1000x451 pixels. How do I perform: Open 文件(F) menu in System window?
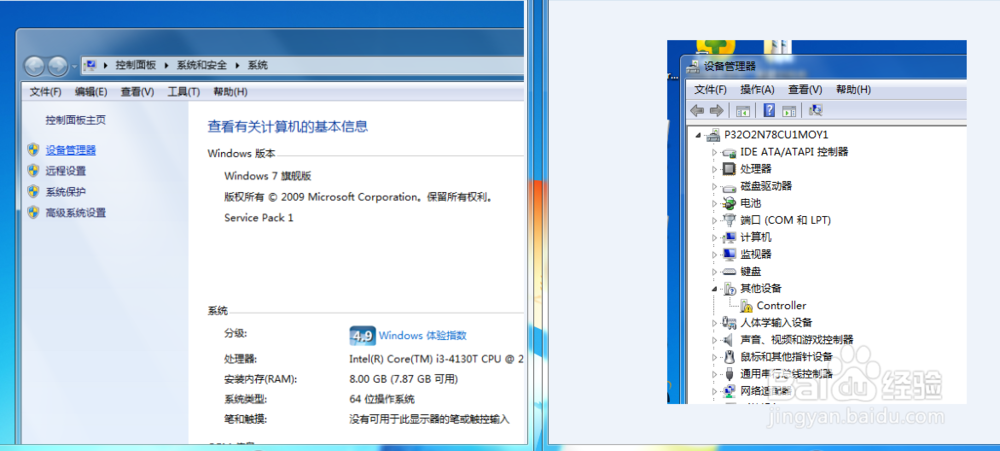tap(45, 92)
